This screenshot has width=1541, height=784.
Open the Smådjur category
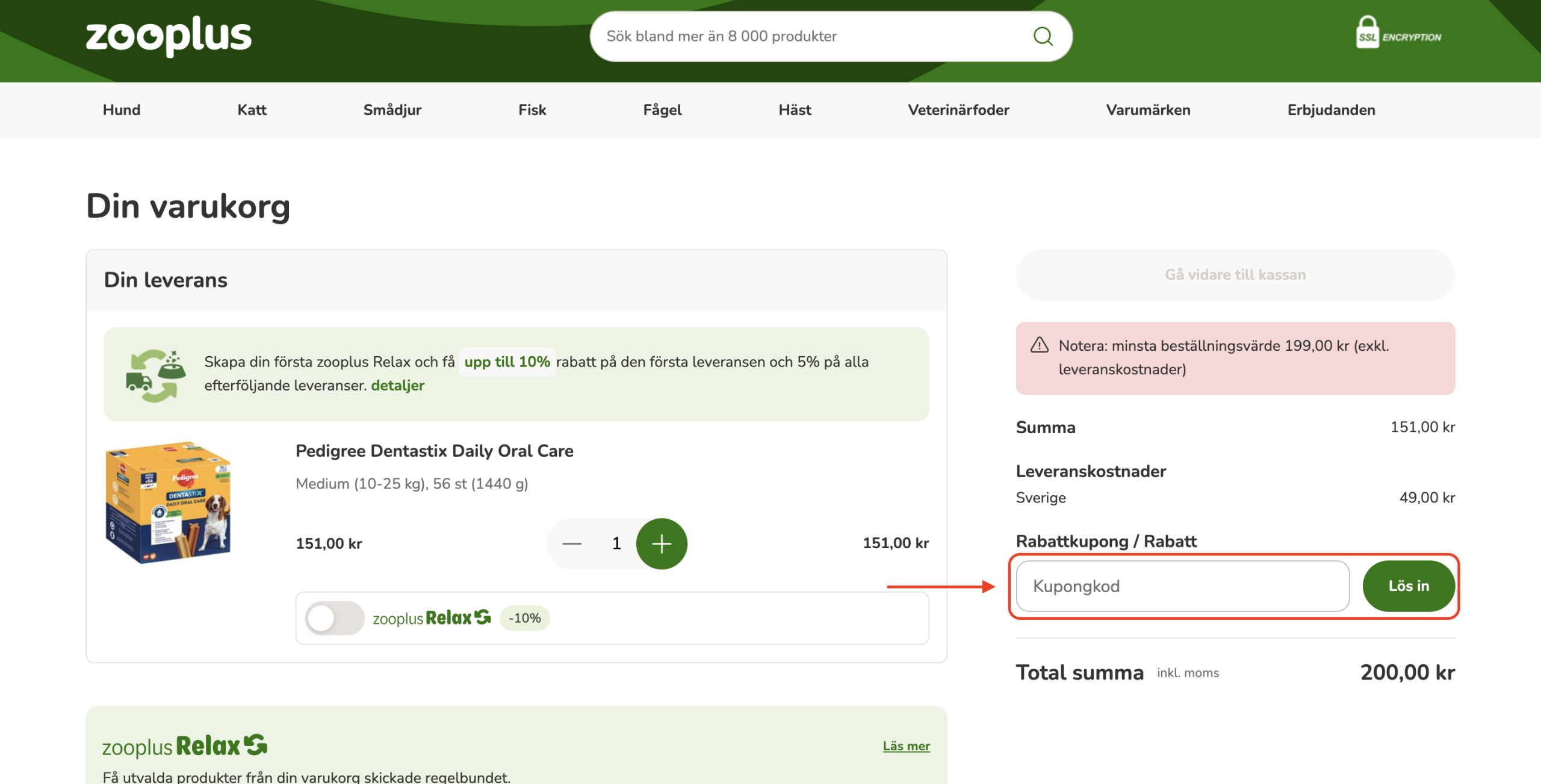click(392, 110)
